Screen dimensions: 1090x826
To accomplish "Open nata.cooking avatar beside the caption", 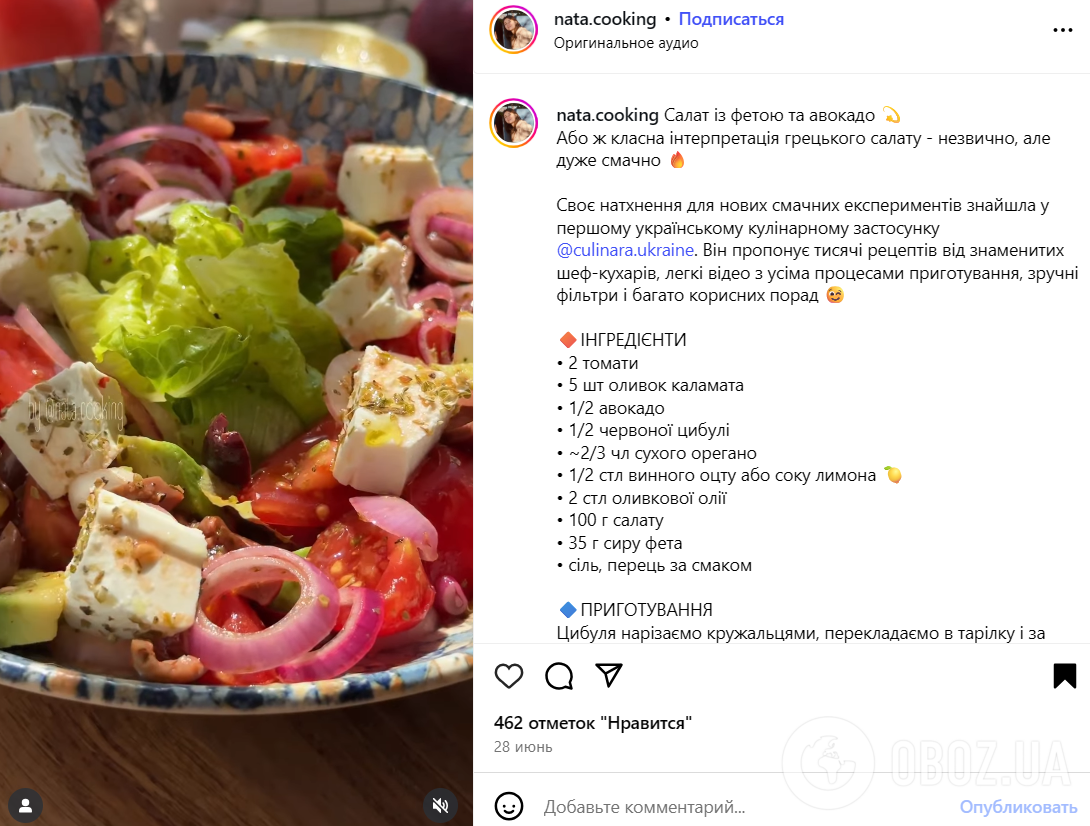I will (514, 123).
